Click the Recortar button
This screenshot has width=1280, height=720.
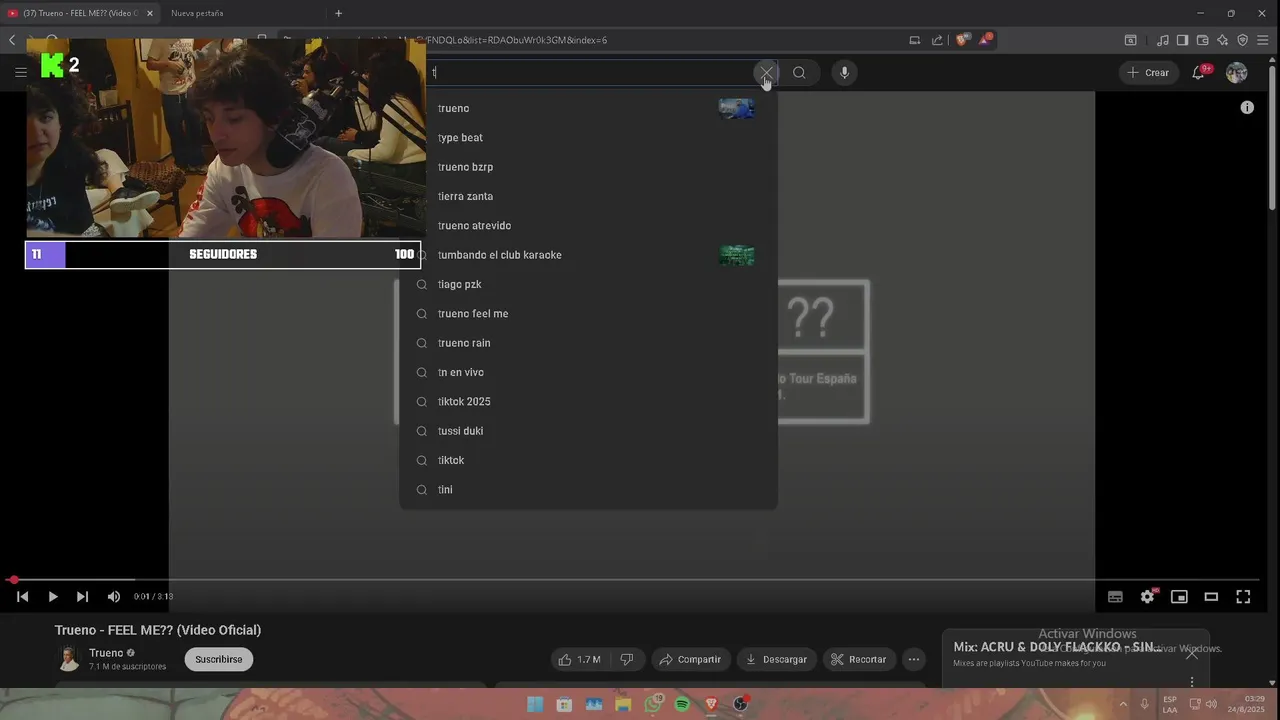tap(859, 660)
